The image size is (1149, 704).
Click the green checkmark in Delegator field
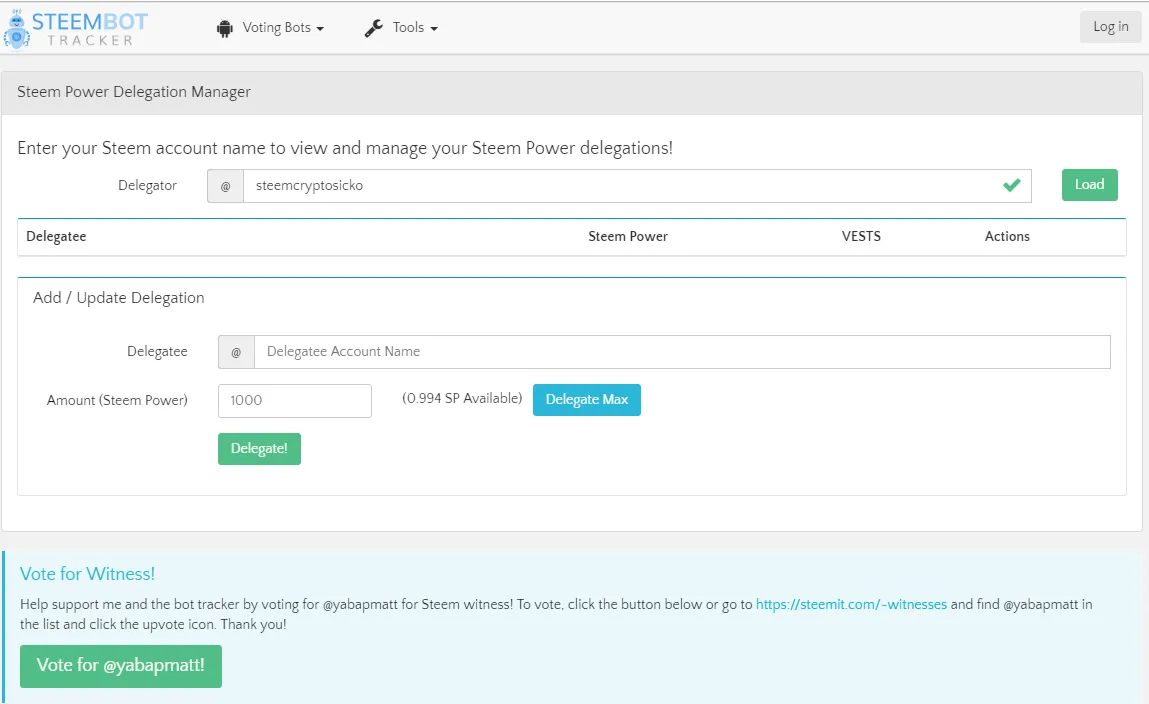point(1012,185)
